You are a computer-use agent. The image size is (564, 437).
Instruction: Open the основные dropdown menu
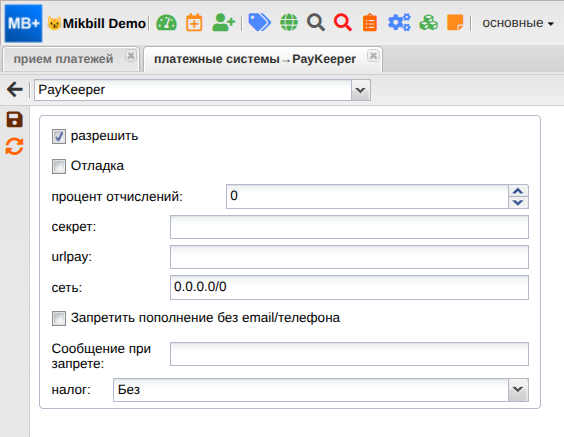(x=518, y=23)
